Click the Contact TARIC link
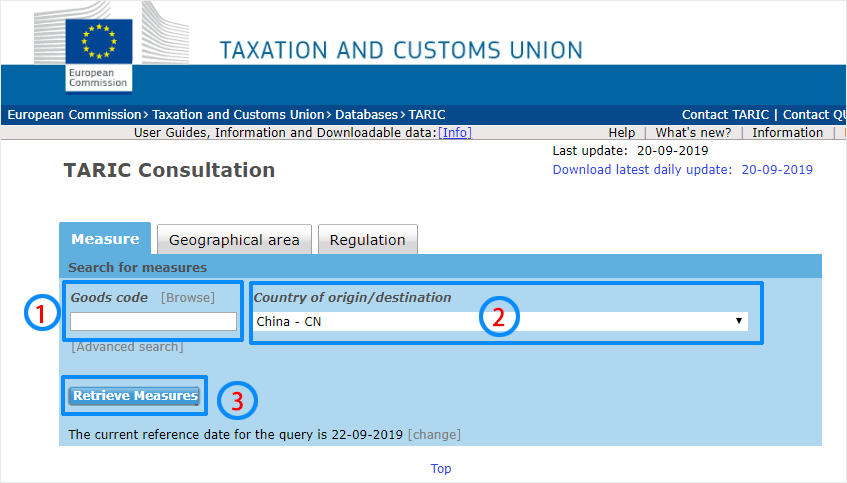The image size is (847, 483). (x=726, y=115)
